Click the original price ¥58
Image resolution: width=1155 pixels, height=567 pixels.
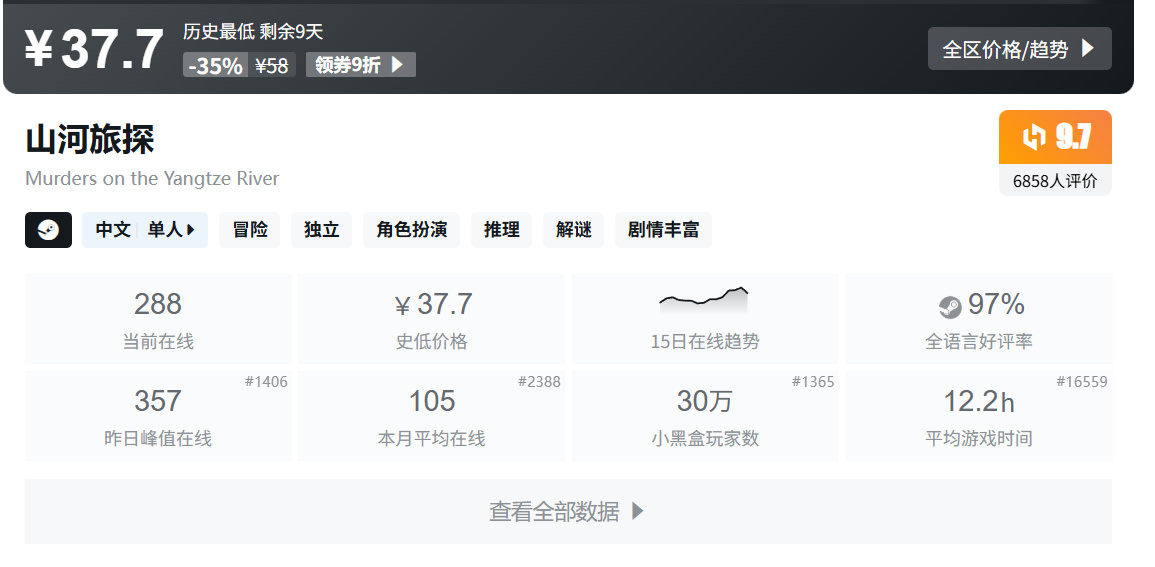[x=272, y=66]
